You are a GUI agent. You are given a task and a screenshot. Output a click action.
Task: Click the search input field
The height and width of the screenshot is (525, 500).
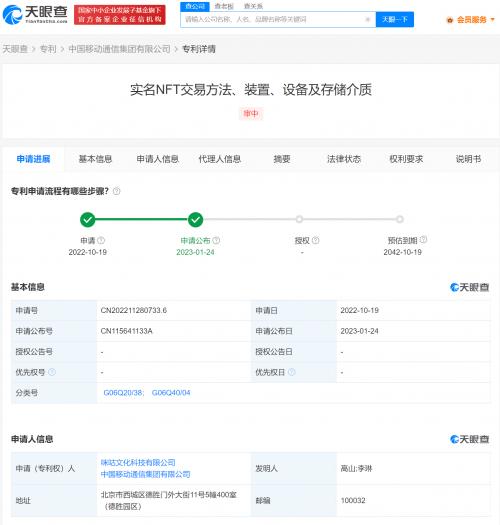tap(273, 19)
